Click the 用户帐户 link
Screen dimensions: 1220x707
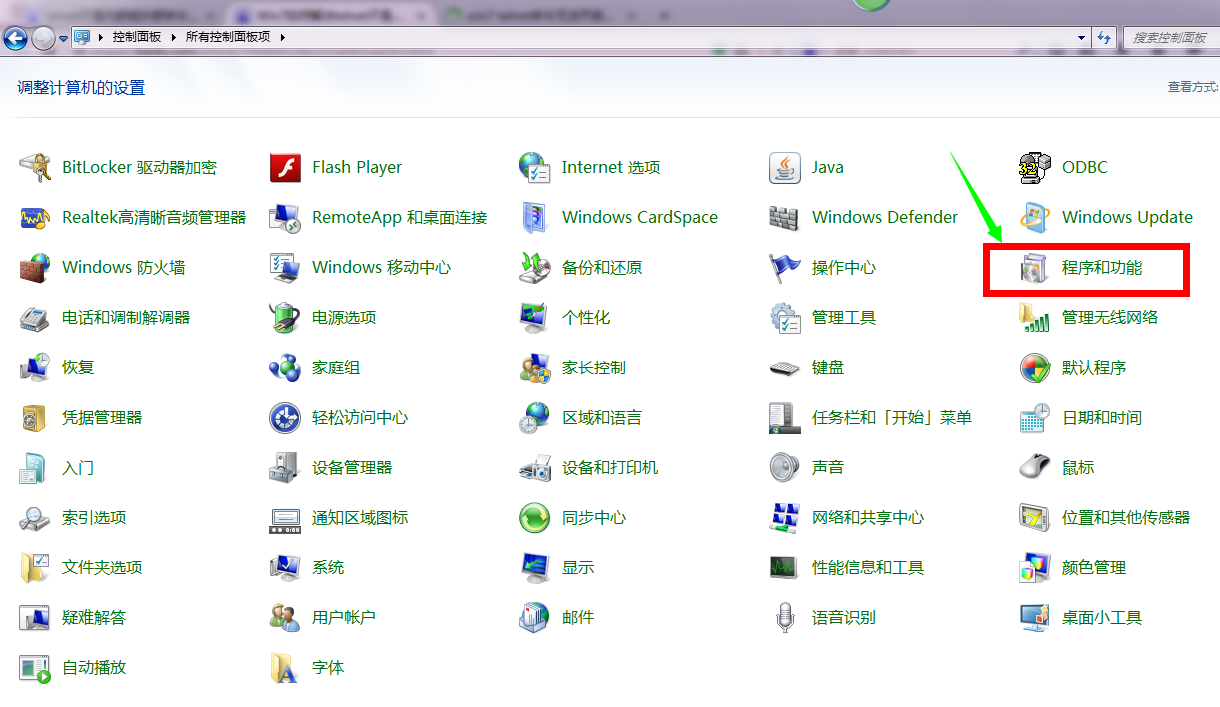pos(344,617)
